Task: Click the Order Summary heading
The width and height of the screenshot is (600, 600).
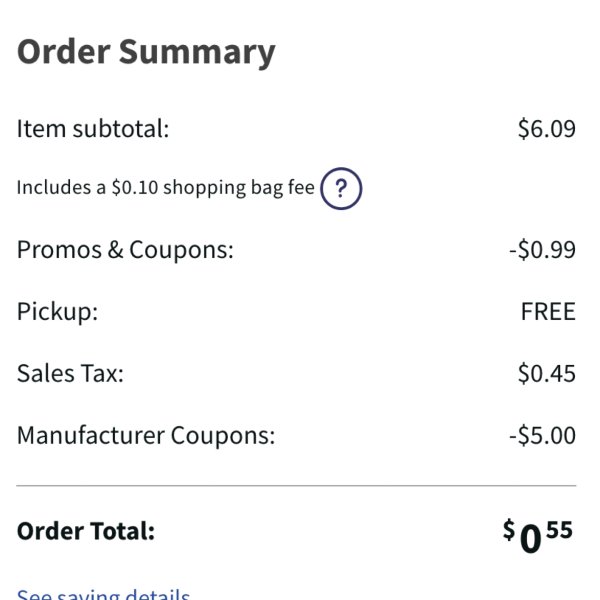Action: tap(146, 53)
